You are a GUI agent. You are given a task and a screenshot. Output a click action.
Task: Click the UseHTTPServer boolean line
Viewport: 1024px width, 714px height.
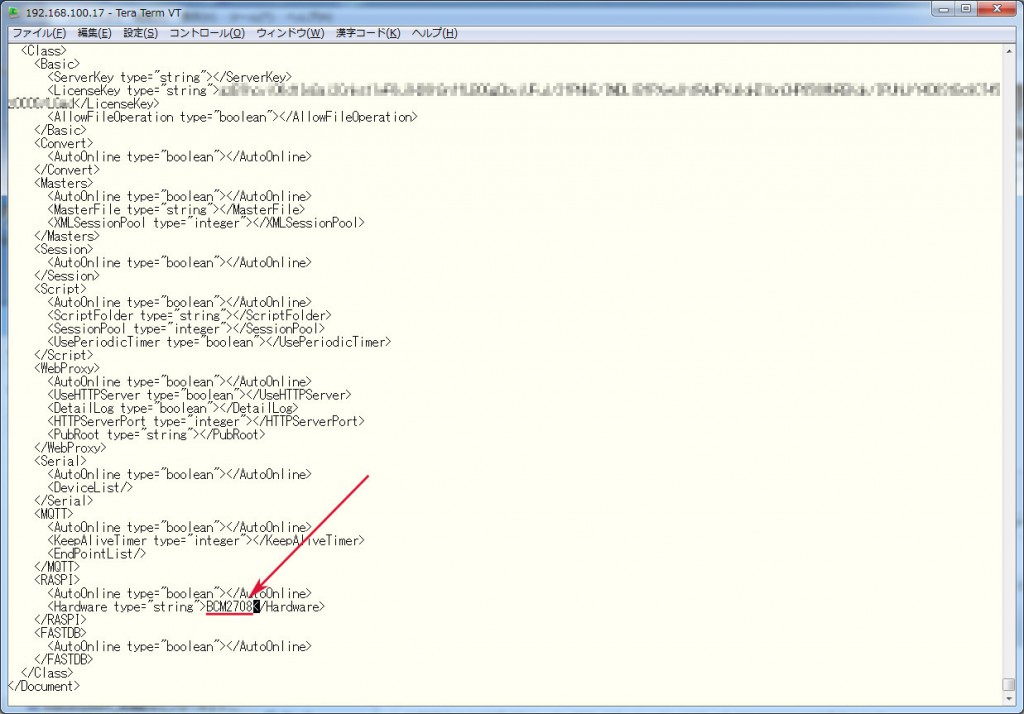(199, 395)
